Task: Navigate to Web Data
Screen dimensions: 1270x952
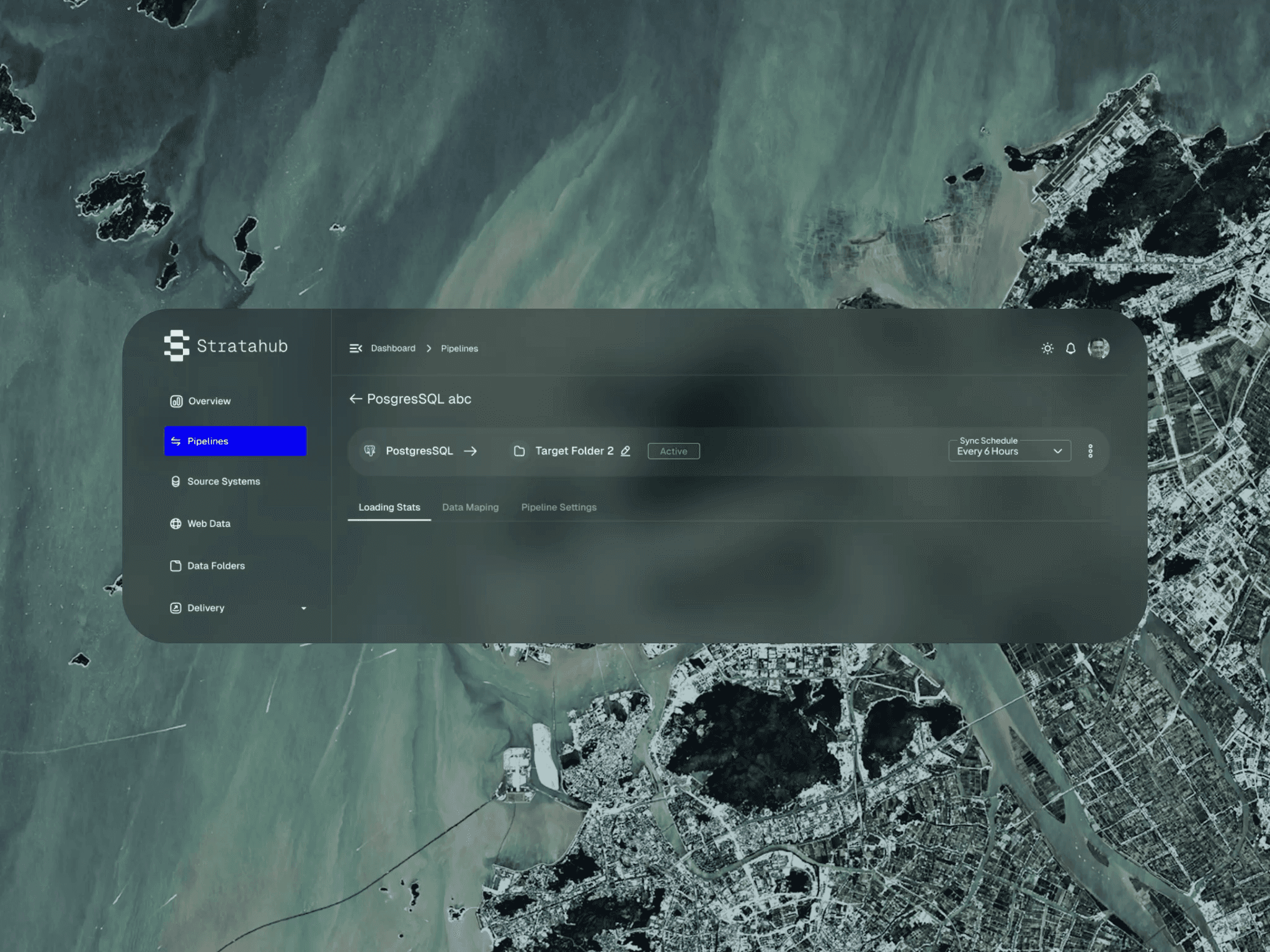Action: (208, 524)
